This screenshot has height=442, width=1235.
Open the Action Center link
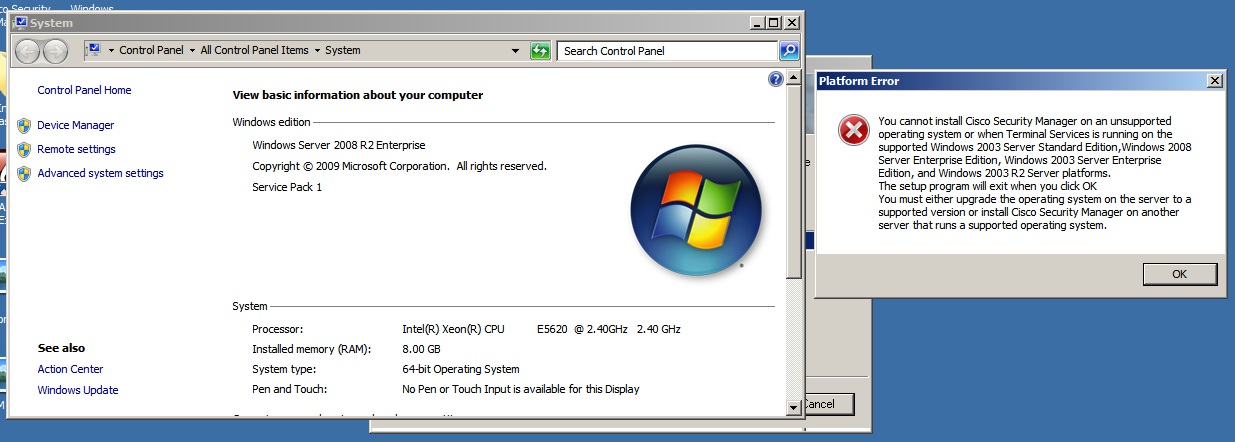point(70,369)
